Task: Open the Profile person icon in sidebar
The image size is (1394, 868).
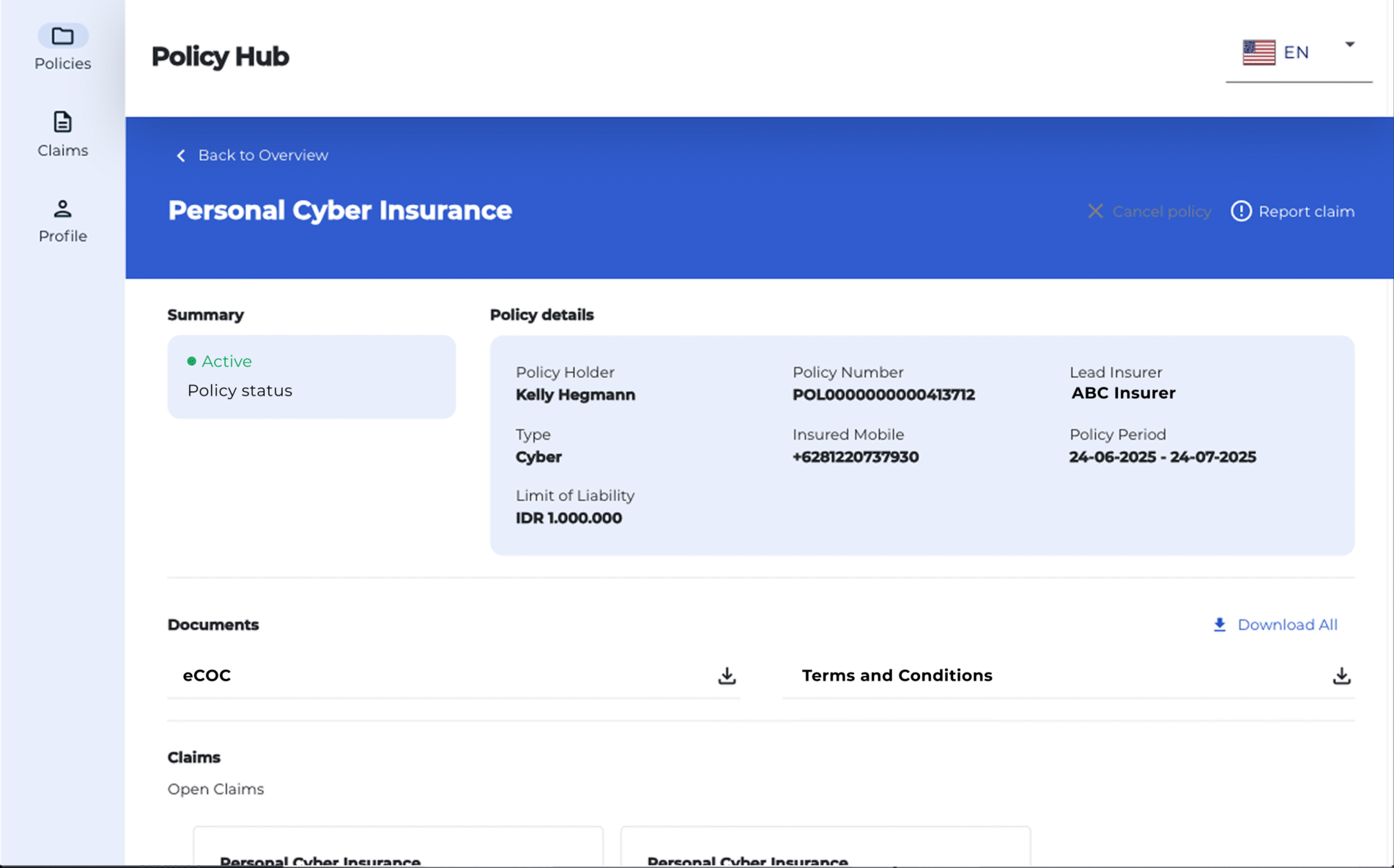Action: pos(62,209)
